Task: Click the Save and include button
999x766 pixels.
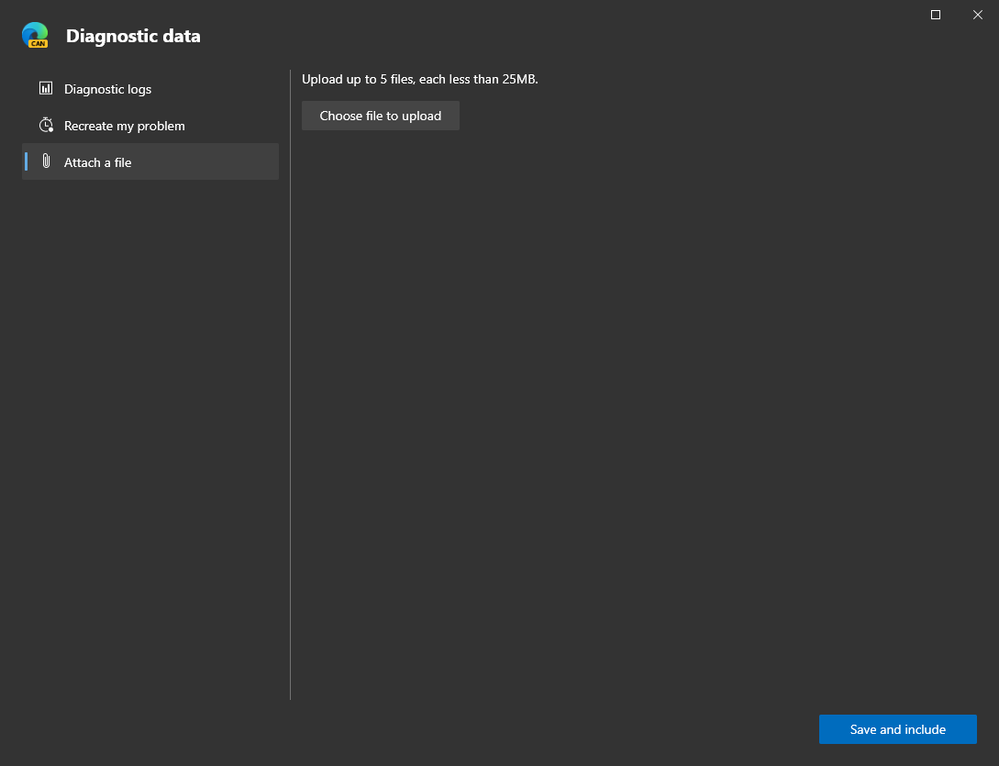Action: (x=898, y=729)
